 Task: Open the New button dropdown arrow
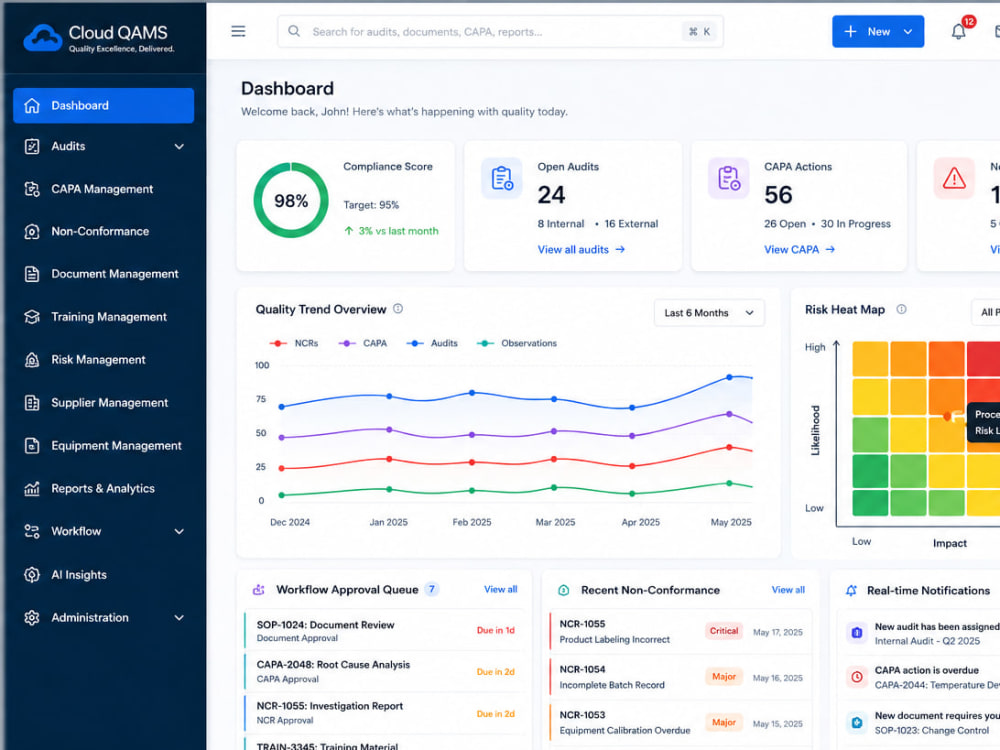pos(908,32)
